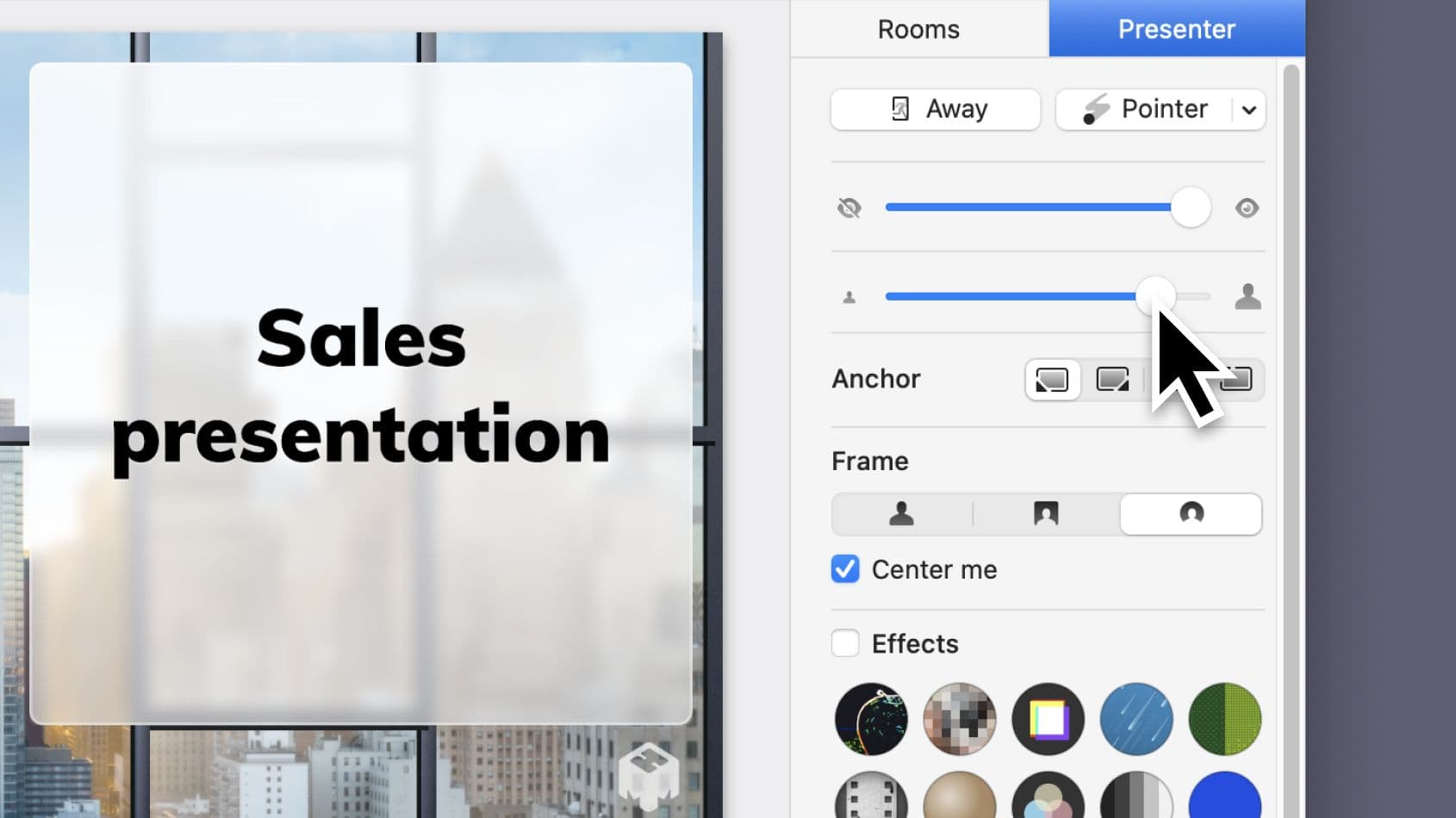Switch to the Rooms tab
This screenshot has height=818, width=1456.
pos(918,29)
